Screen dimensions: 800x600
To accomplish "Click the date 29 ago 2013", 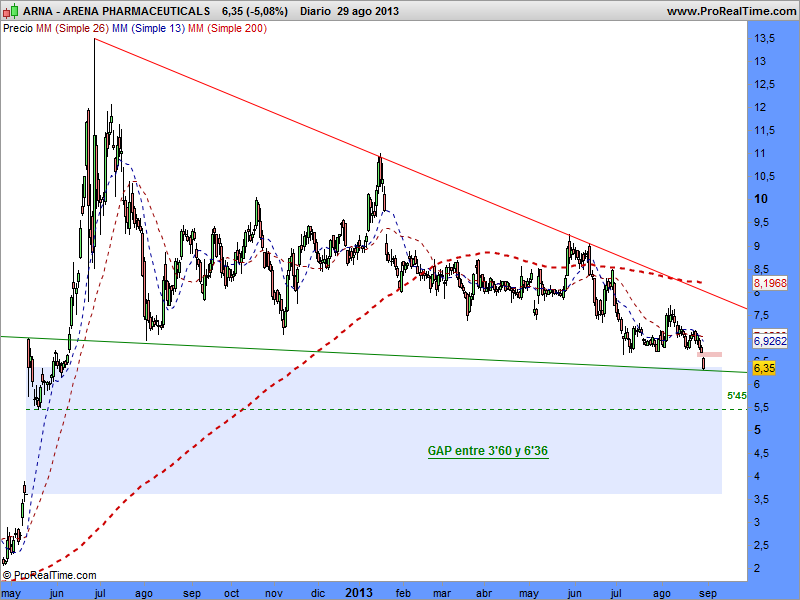I will tap(368, 11).
